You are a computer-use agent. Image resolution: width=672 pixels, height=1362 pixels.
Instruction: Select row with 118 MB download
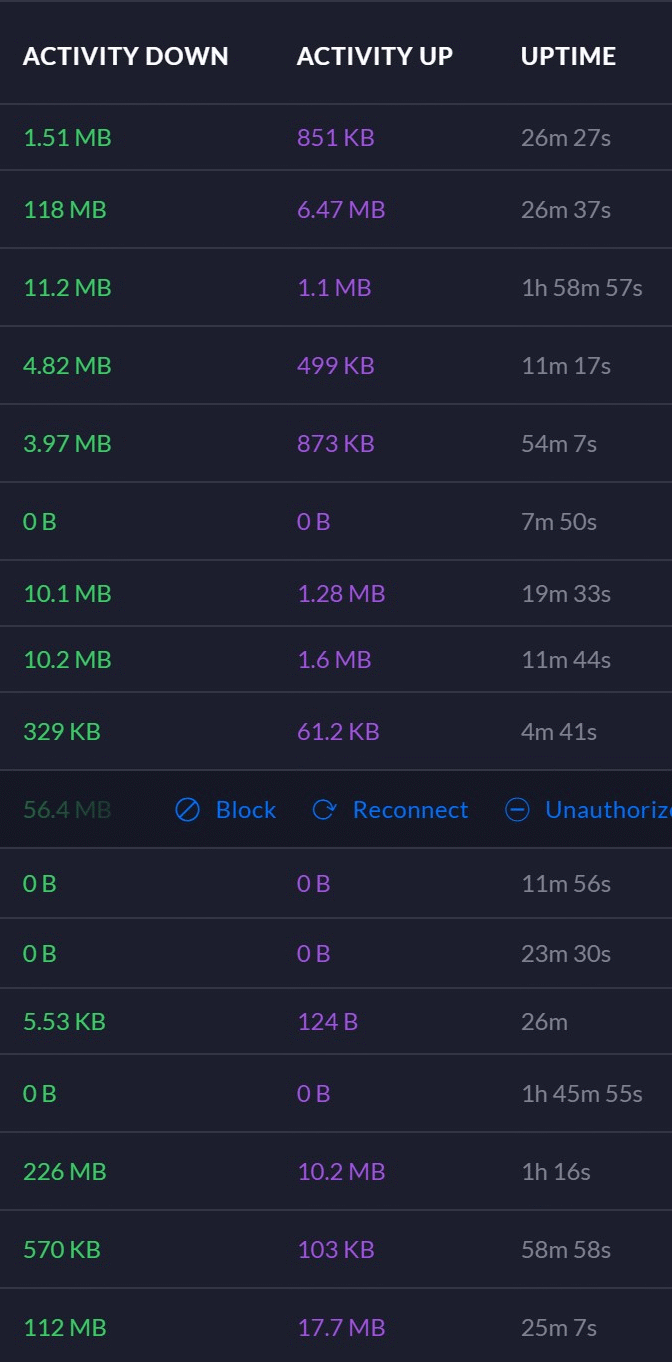336,210
